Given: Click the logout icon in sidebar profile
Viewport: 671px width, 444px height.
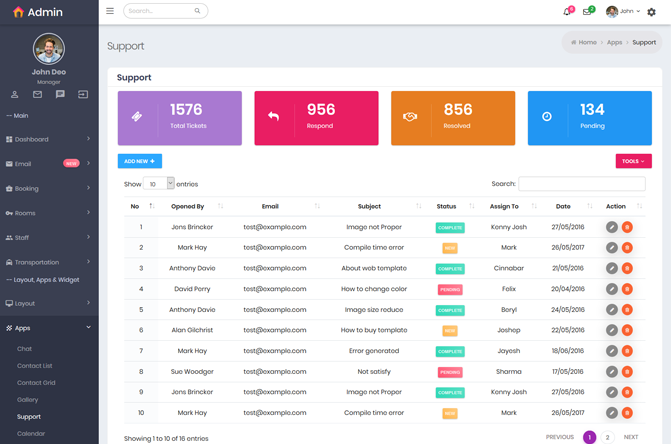Looking at the screenshot, I should click(83, 94).
